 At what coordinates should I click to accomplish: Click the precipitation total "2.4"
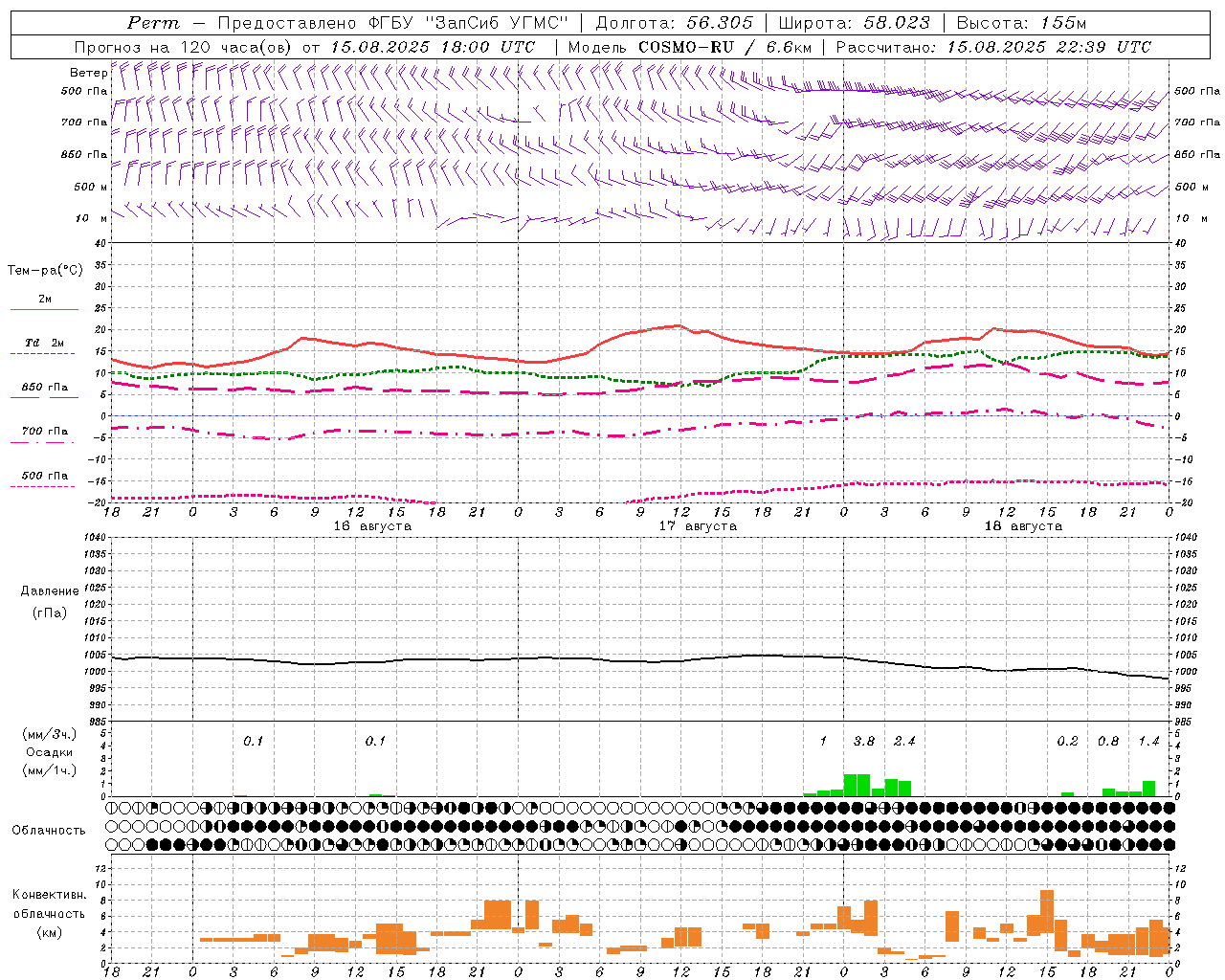point(904,742)
